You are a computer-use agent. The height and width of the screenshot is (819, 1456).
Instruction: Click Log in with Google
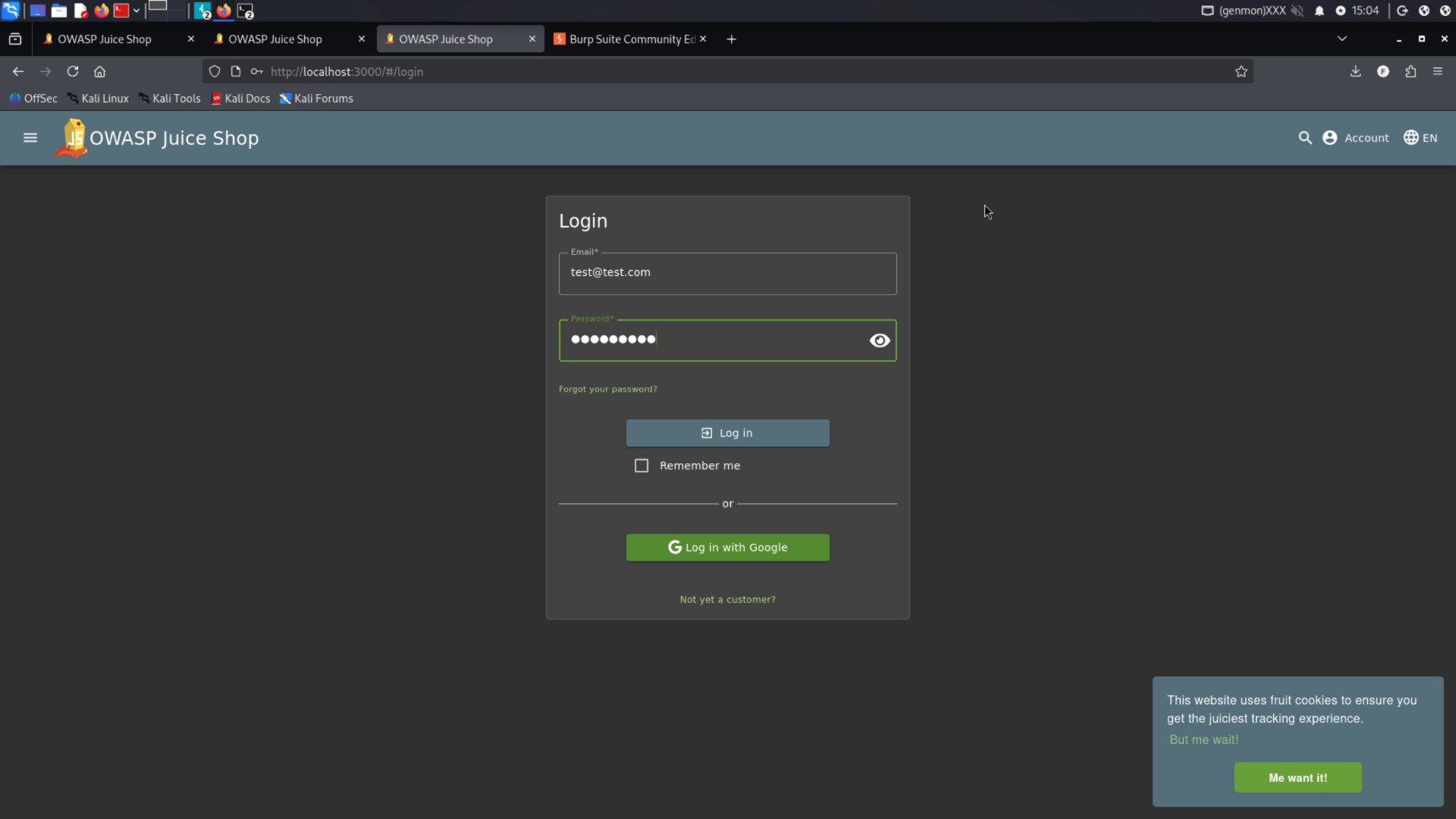pos(727,547)
